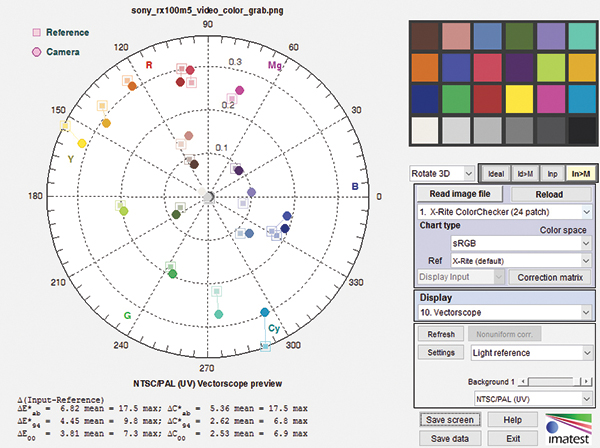Click the Background slider right arrow

click(586, 381)
